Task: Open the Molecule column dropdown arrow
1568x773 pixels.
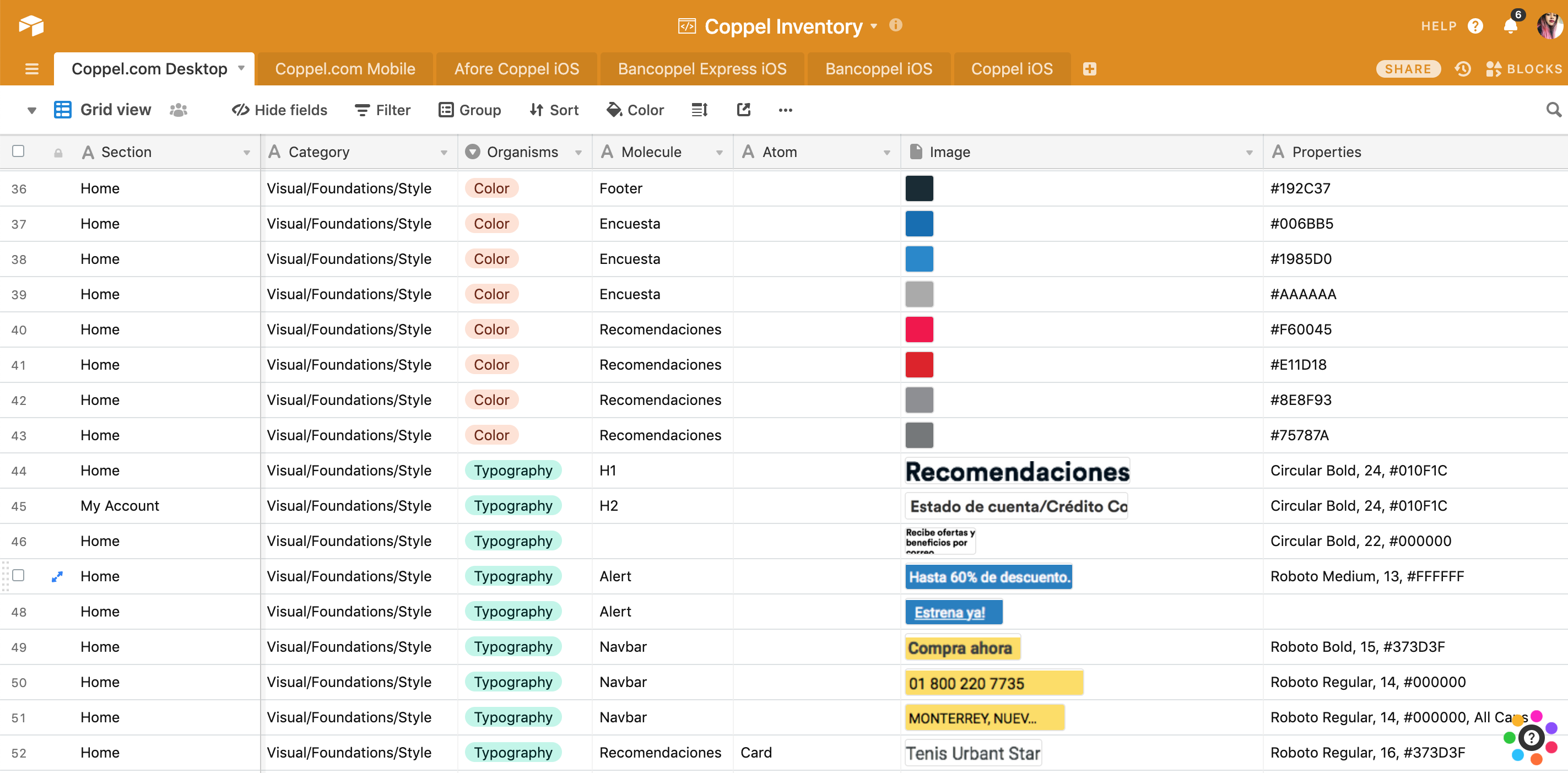Action: [x=720, y=152]
